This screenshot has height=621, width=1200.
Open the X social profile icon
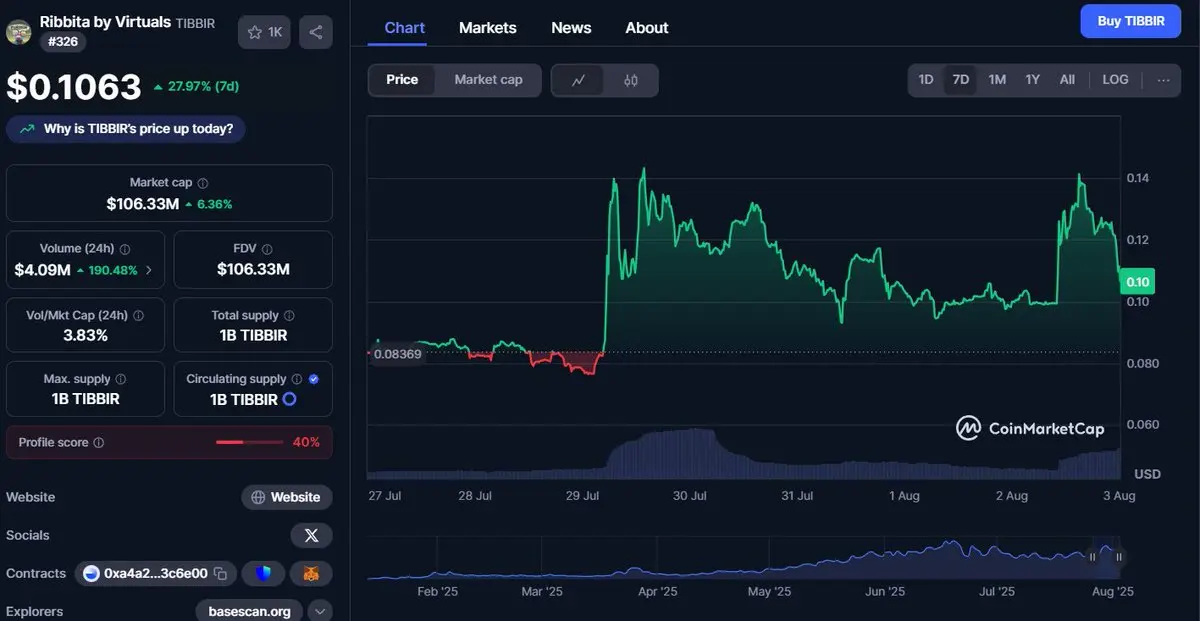pyautogui.click(x=311, y=536)
